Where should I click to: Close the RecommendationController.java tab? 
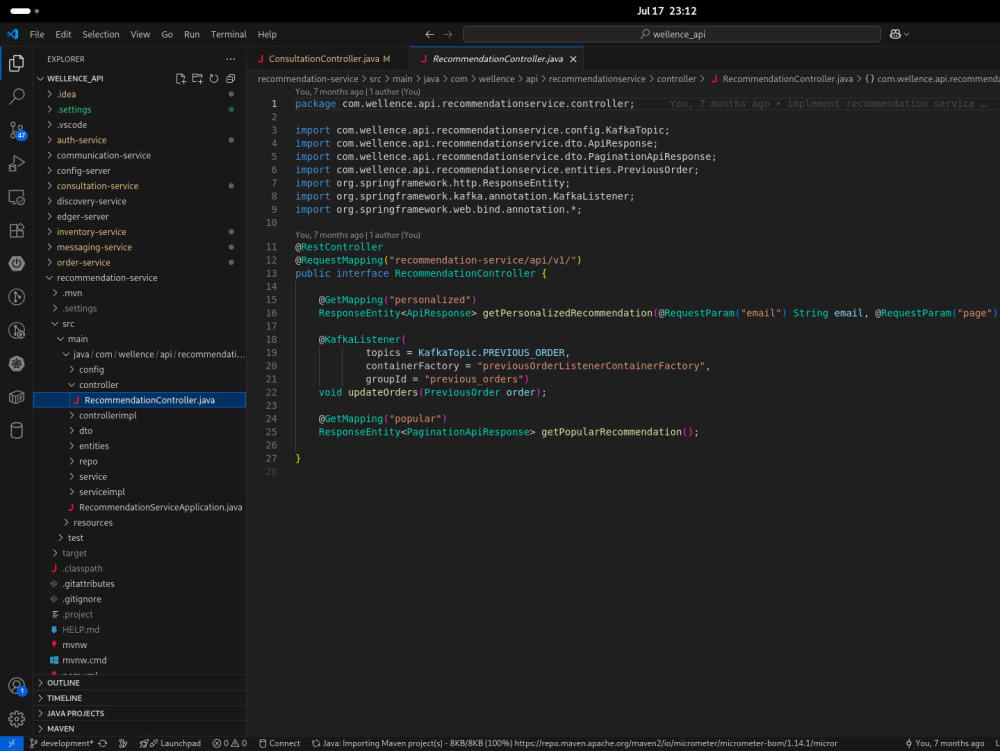(x=573, y=59)
